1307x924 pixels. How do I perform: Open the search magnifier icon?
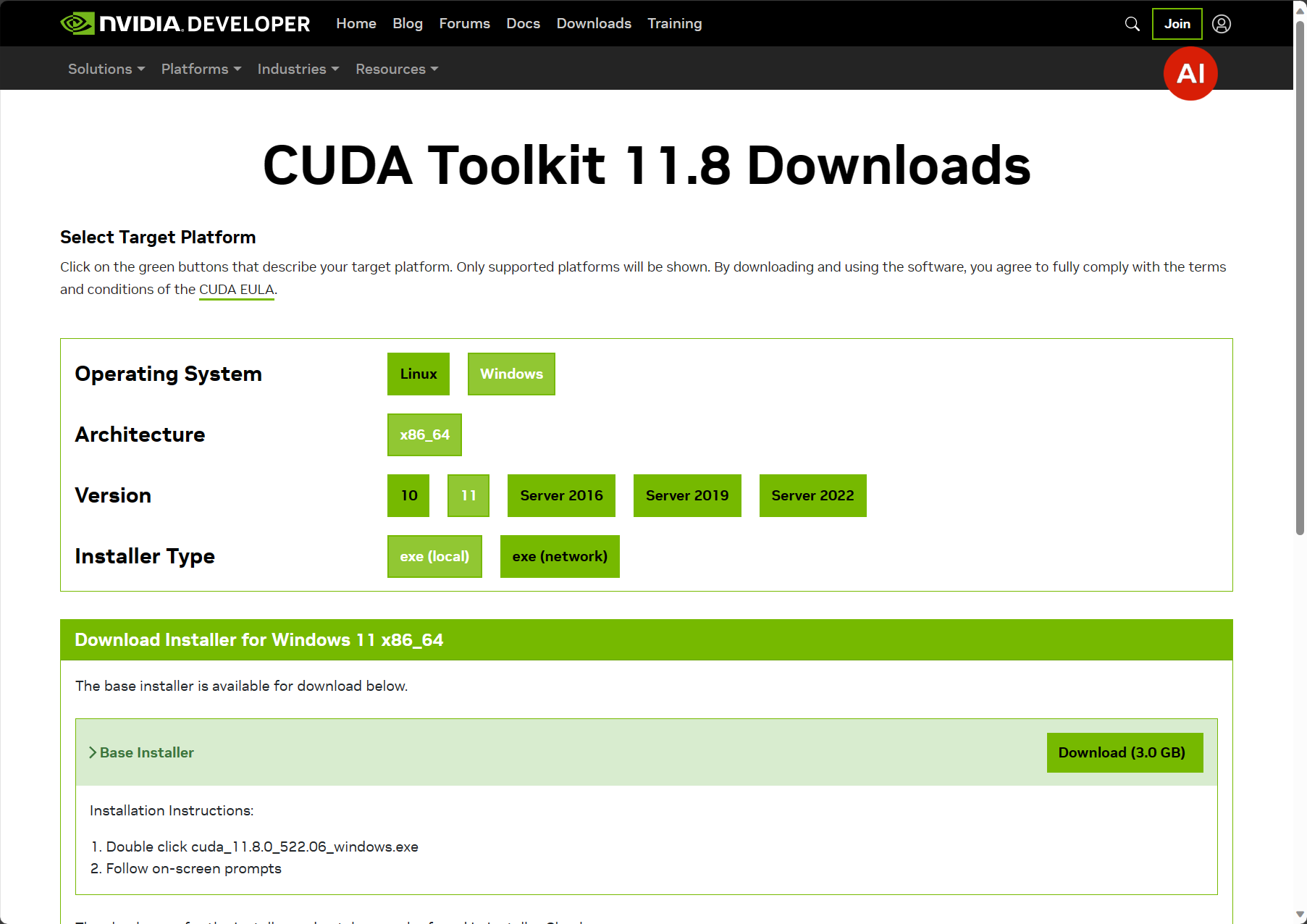click(1132, 24)
